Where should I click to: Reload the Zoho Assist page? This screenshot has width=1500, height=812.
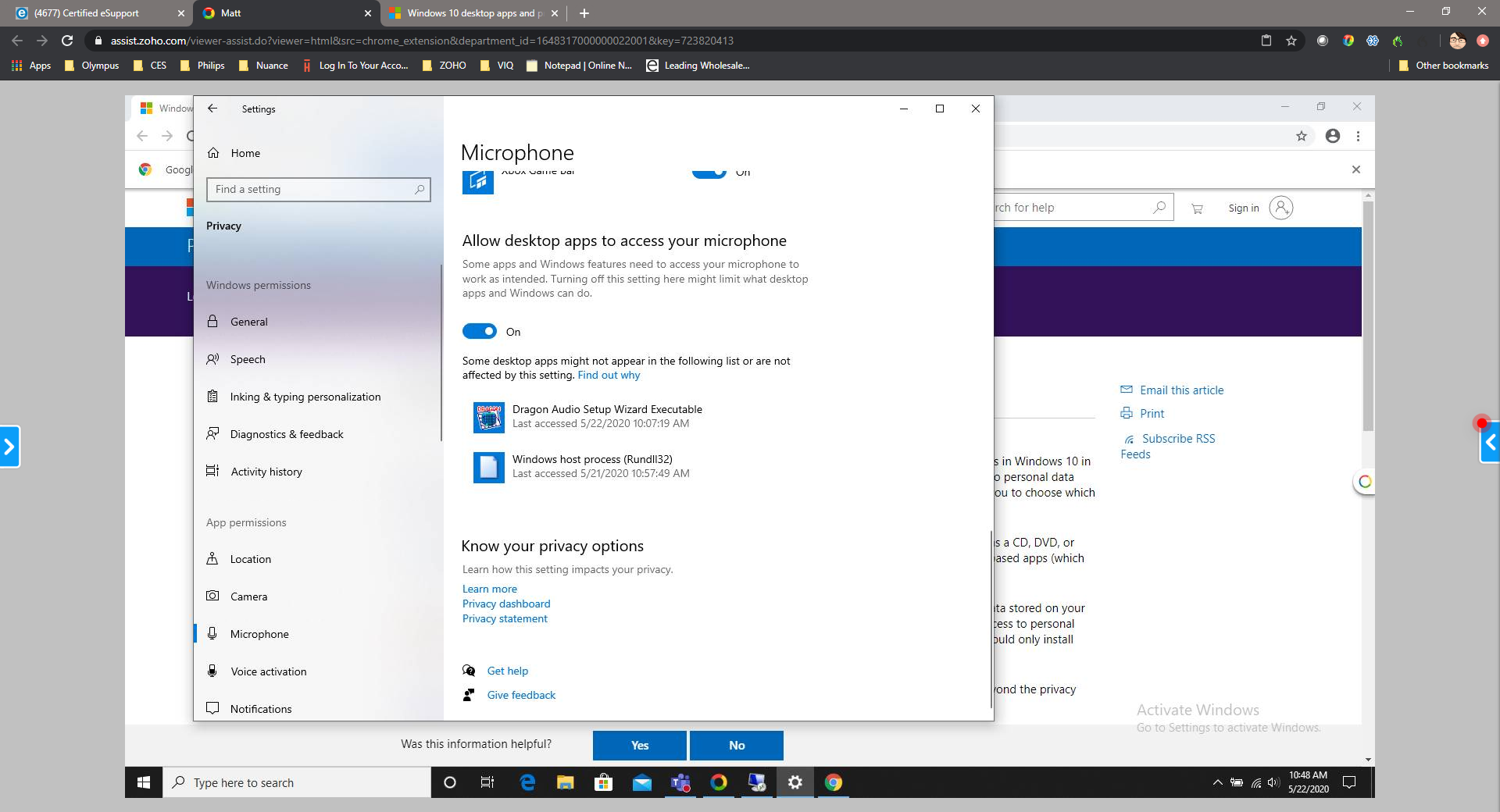coord(67,41)
